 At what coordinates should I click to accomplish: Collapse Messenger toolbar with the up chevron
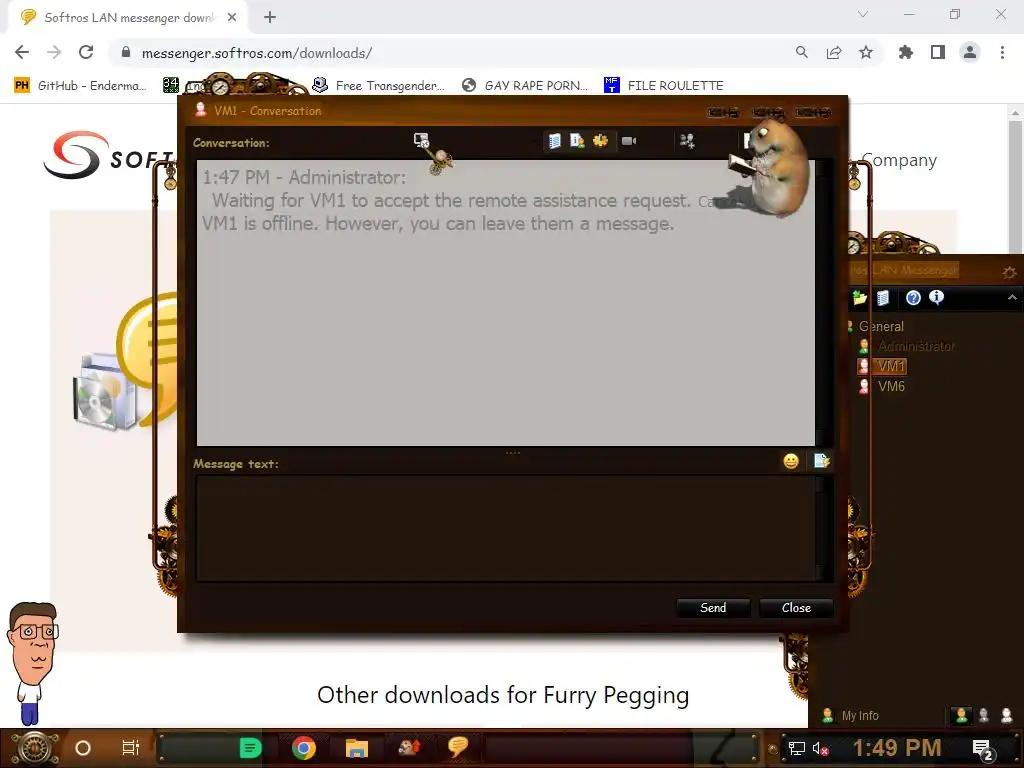(x=1012, y=298)
